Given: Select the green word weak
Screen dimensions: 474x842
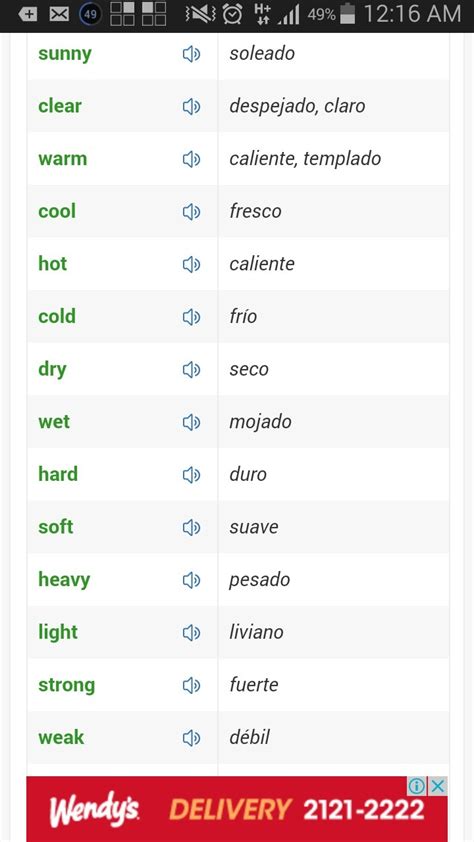Looking at the screenshot, I should pyautogui.click(x=61, y=737).
